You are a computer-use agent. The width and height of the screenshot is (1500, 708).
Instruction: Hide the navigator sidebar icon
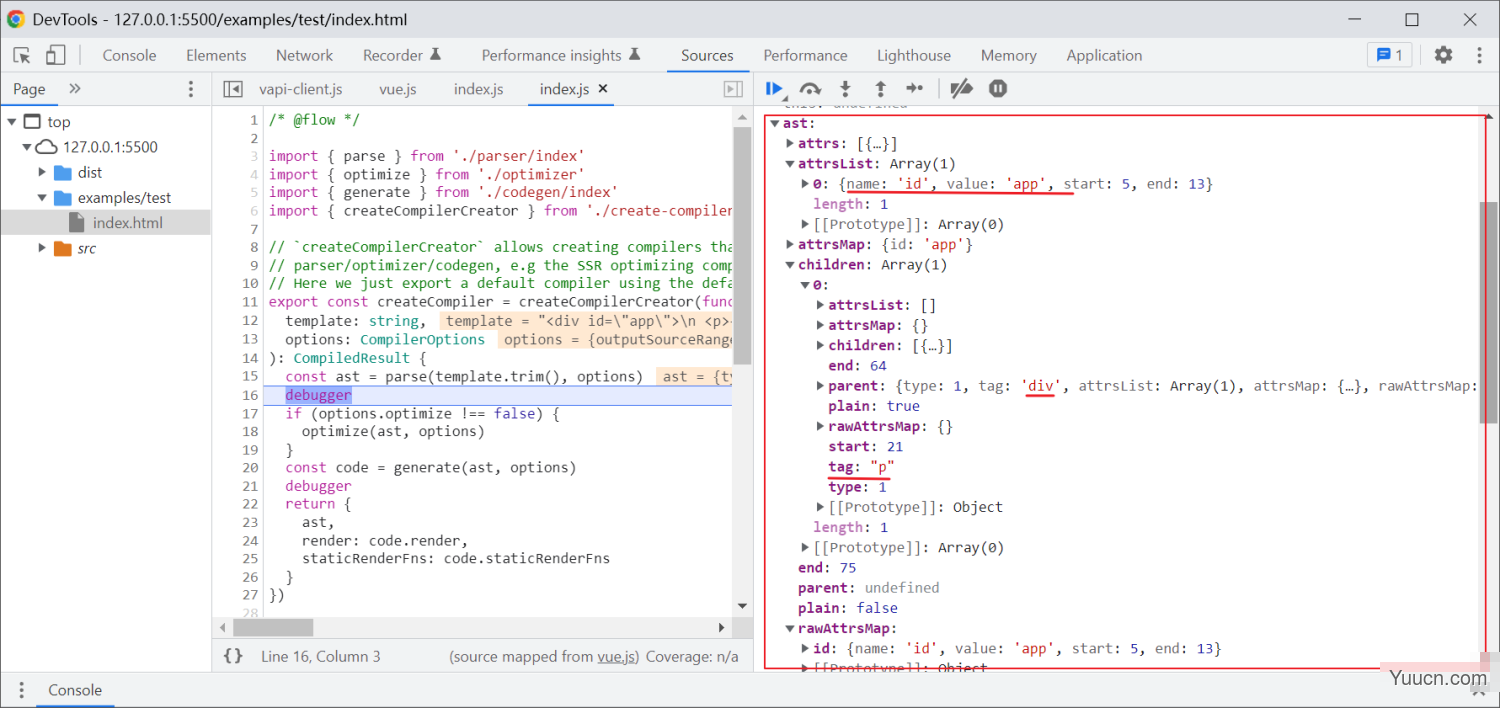232,89
